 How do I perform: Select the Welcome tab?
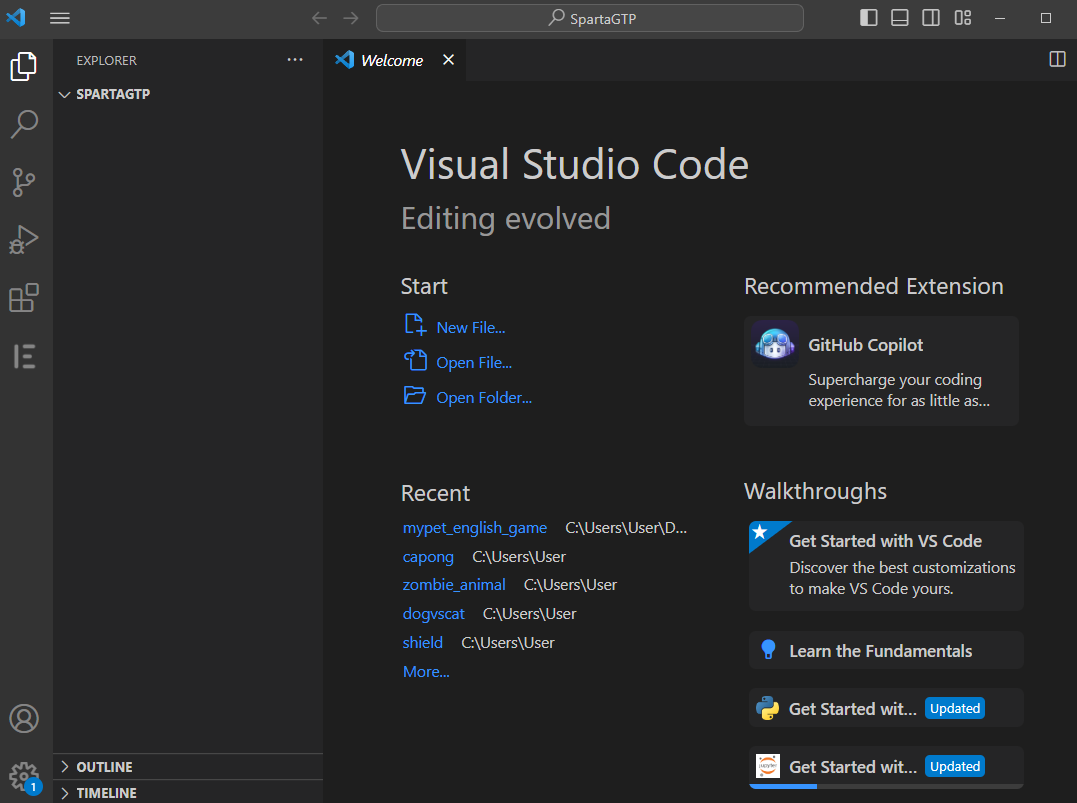point(392,60)
